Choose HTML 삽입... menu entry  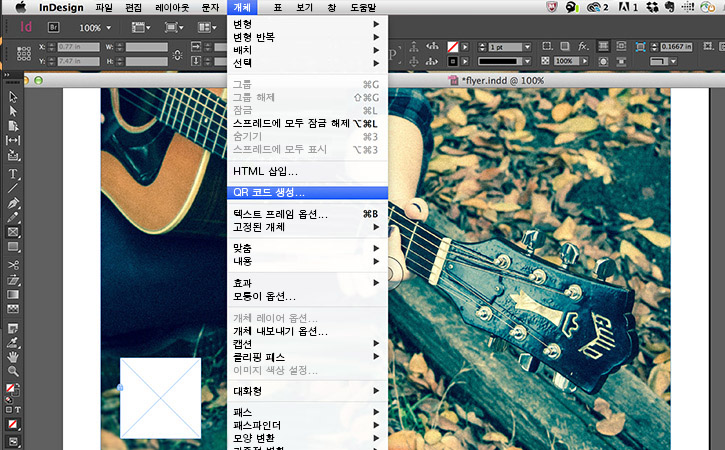point(307,172)
